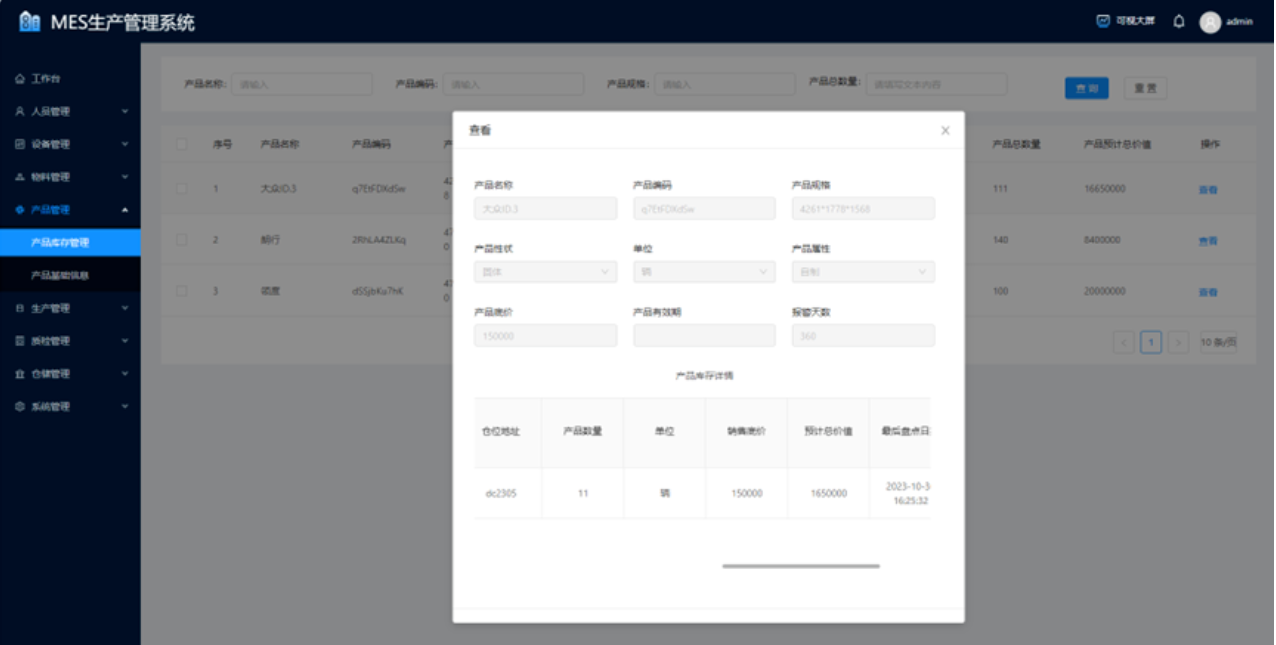Open the 可视大屏 dashboard icon

1103,21
